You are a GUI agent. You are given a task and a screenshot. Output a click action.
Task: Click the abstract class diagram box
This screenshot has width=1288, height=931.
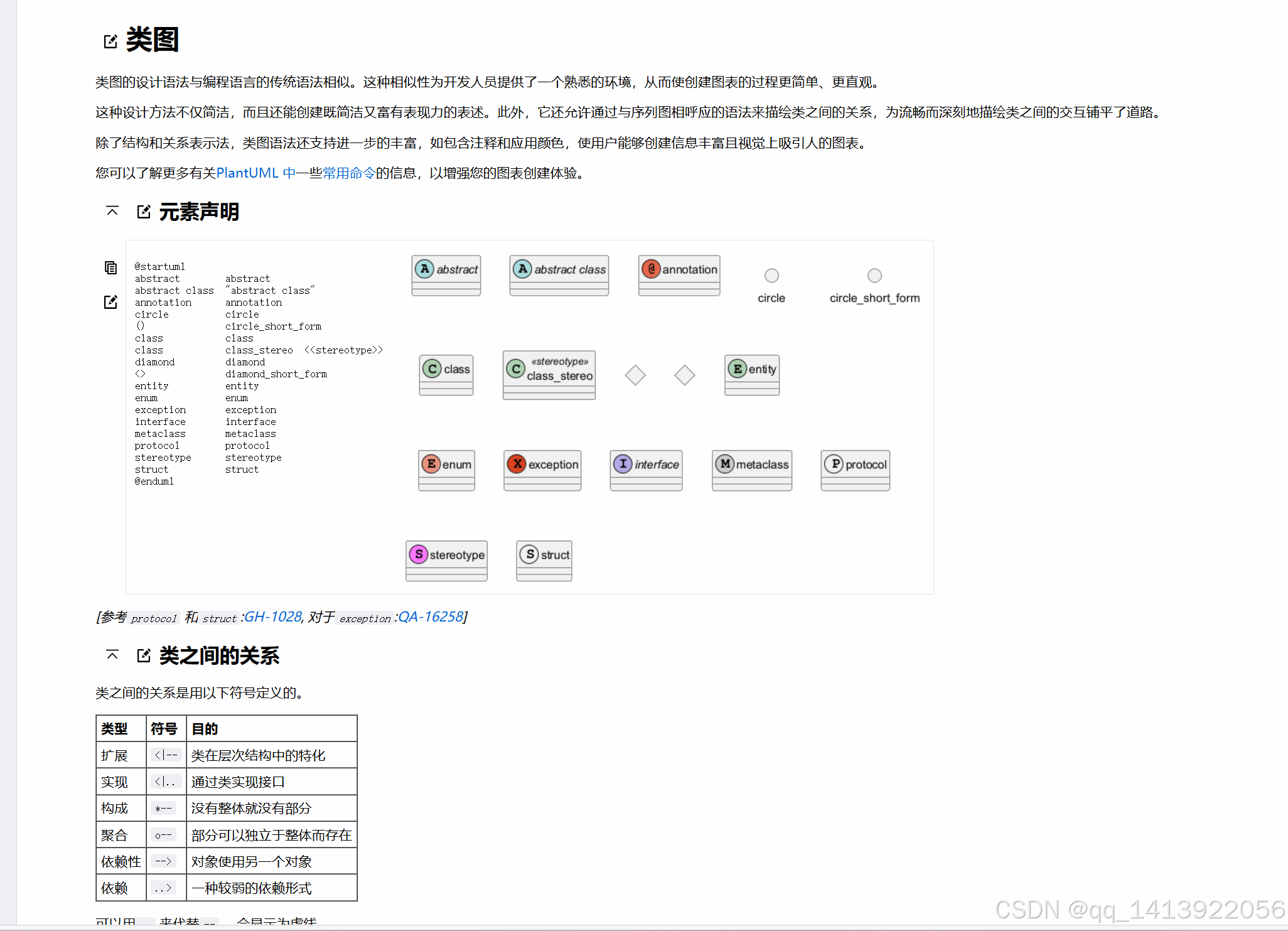tap(559, 275)
